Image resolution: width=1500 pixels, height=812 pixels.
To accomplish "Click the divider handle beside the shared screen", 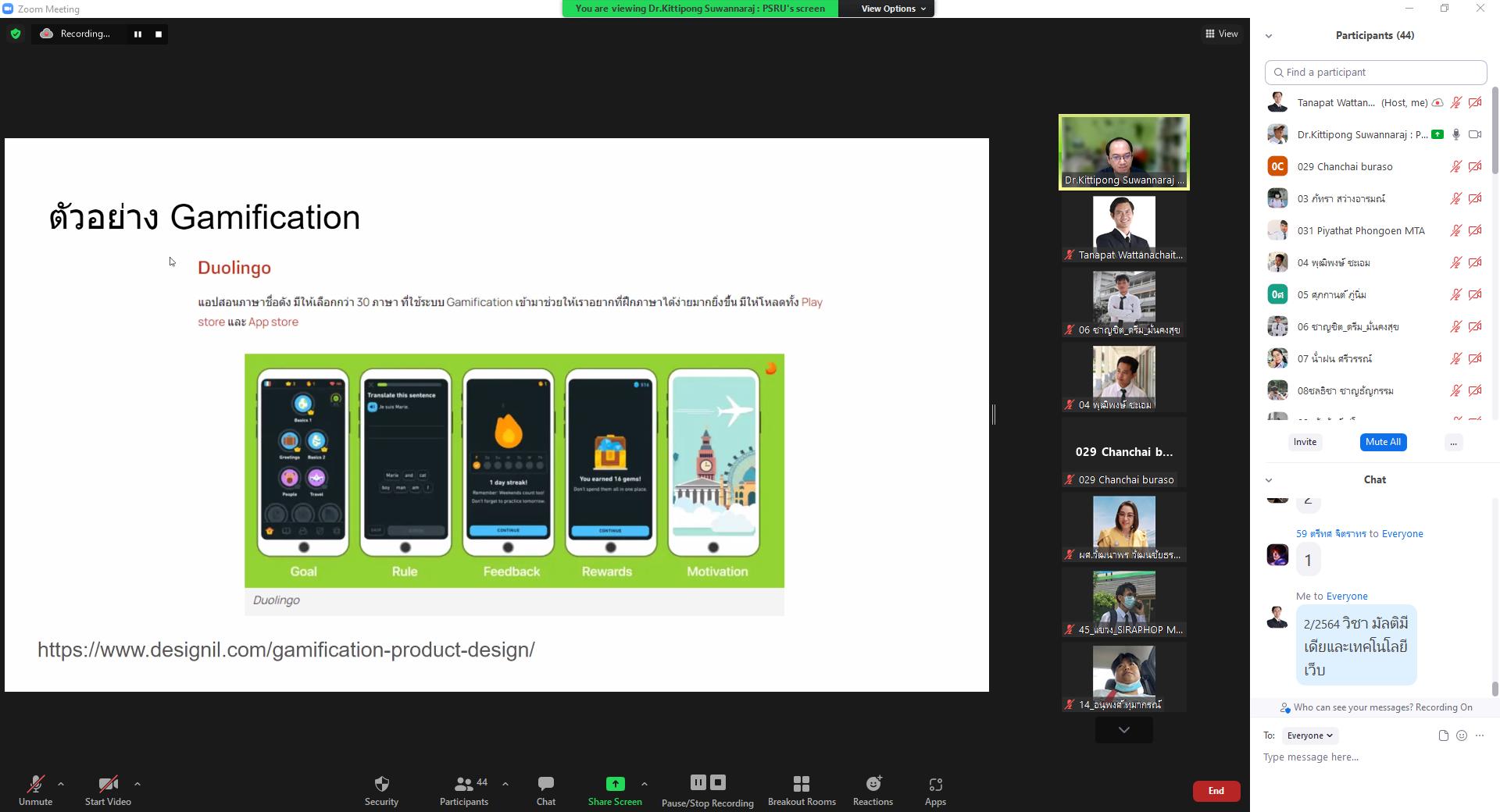I will click(994, 415).
